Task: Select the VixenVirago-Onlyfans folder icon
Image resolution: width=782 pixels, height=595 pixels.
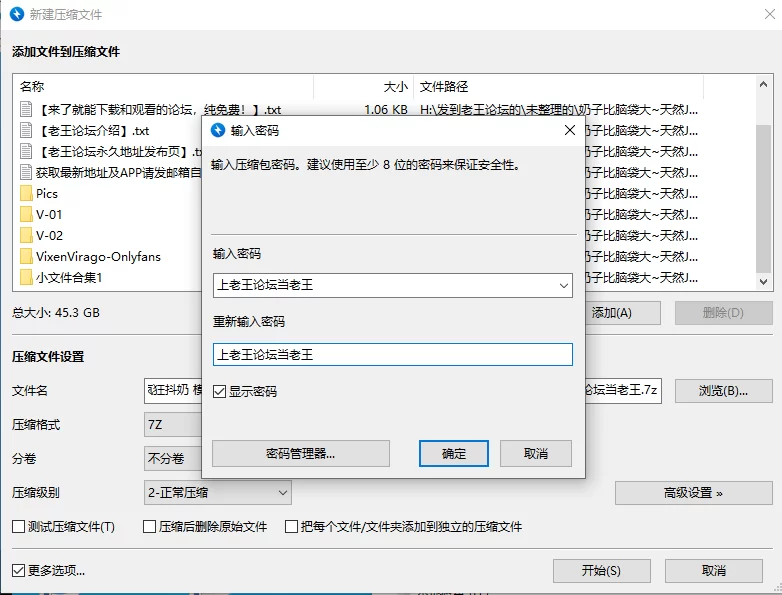Action: [26, 256]
